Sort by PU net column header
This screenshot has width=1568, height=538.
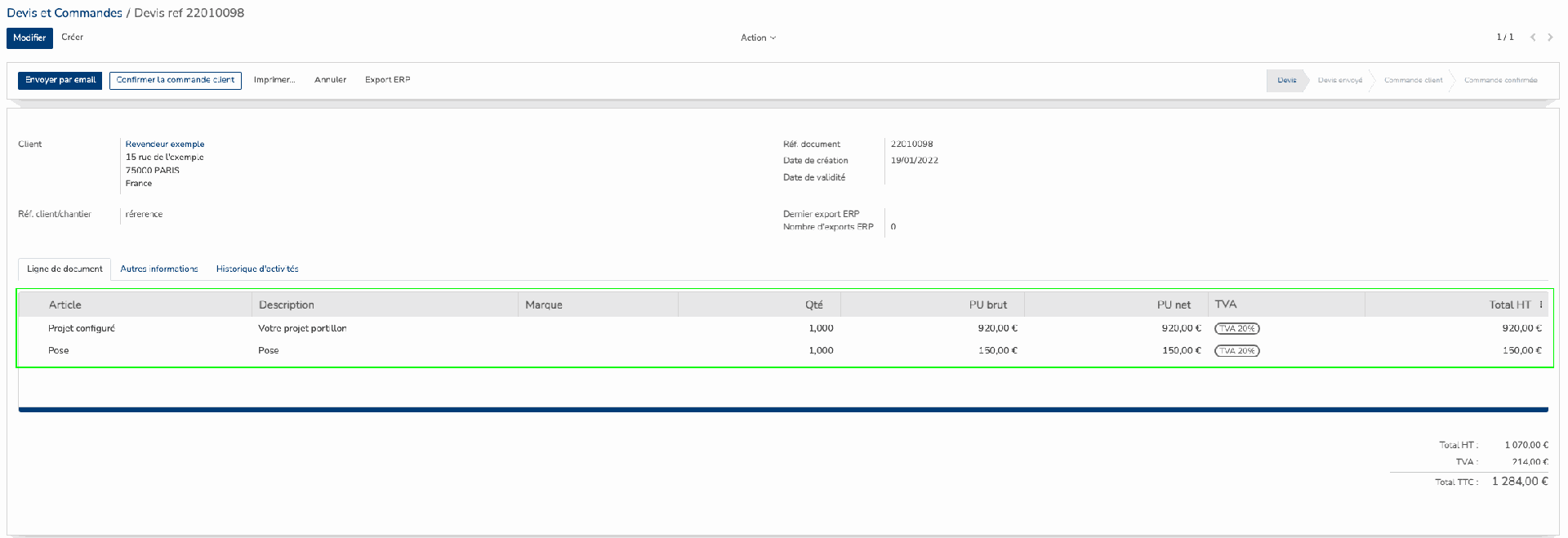pos(1116,305)
